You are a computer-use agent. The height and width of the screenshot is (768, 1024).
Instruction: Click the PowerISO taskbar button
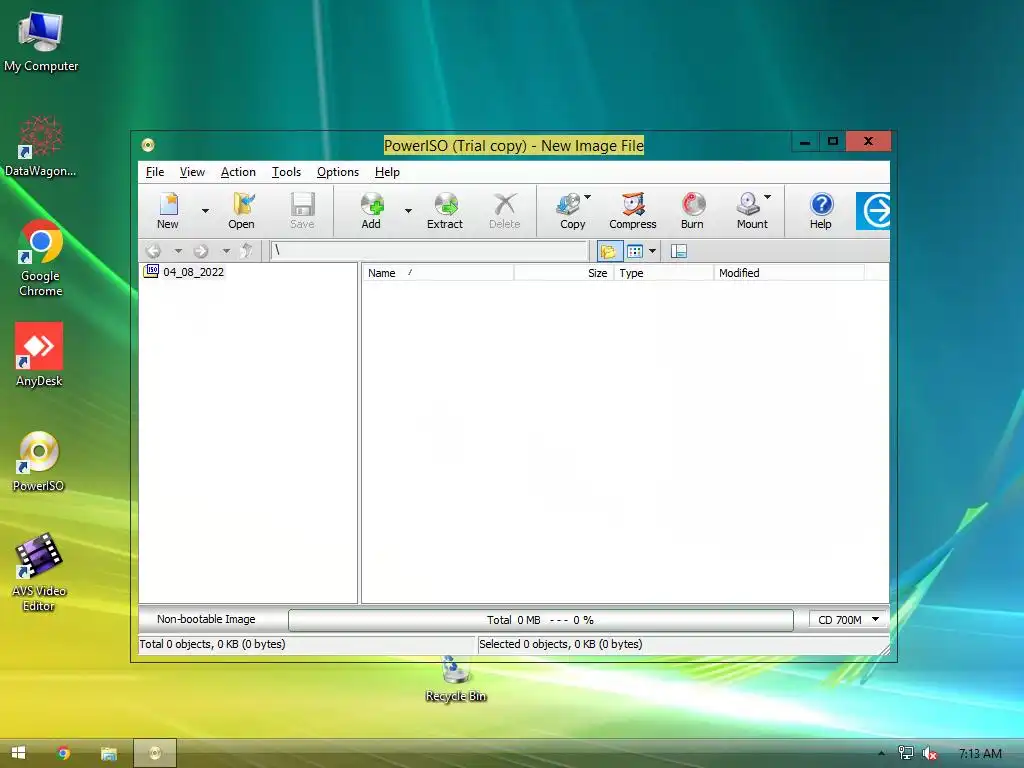155,753
